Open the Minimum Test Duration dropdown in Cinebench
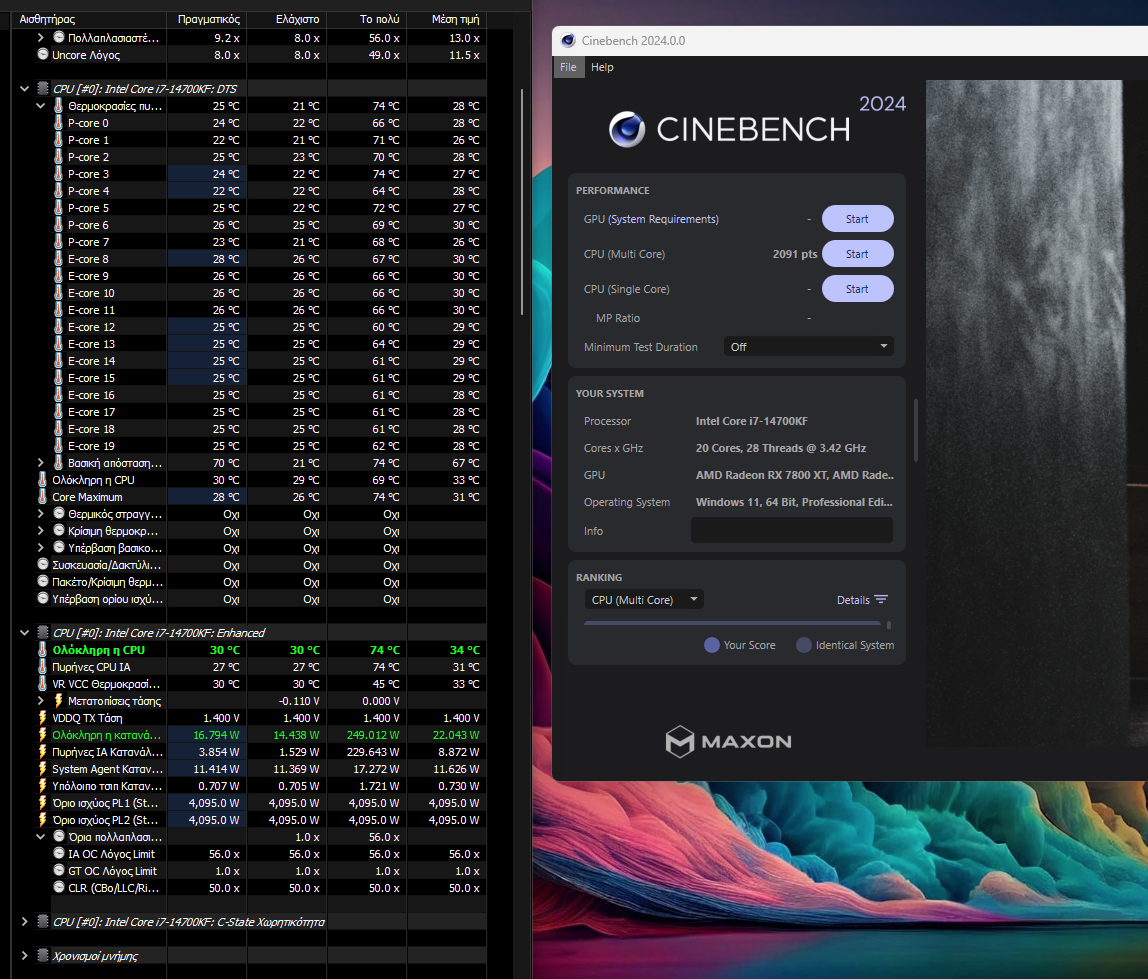This screenshot has height=979, width=1148. [808, 346]
